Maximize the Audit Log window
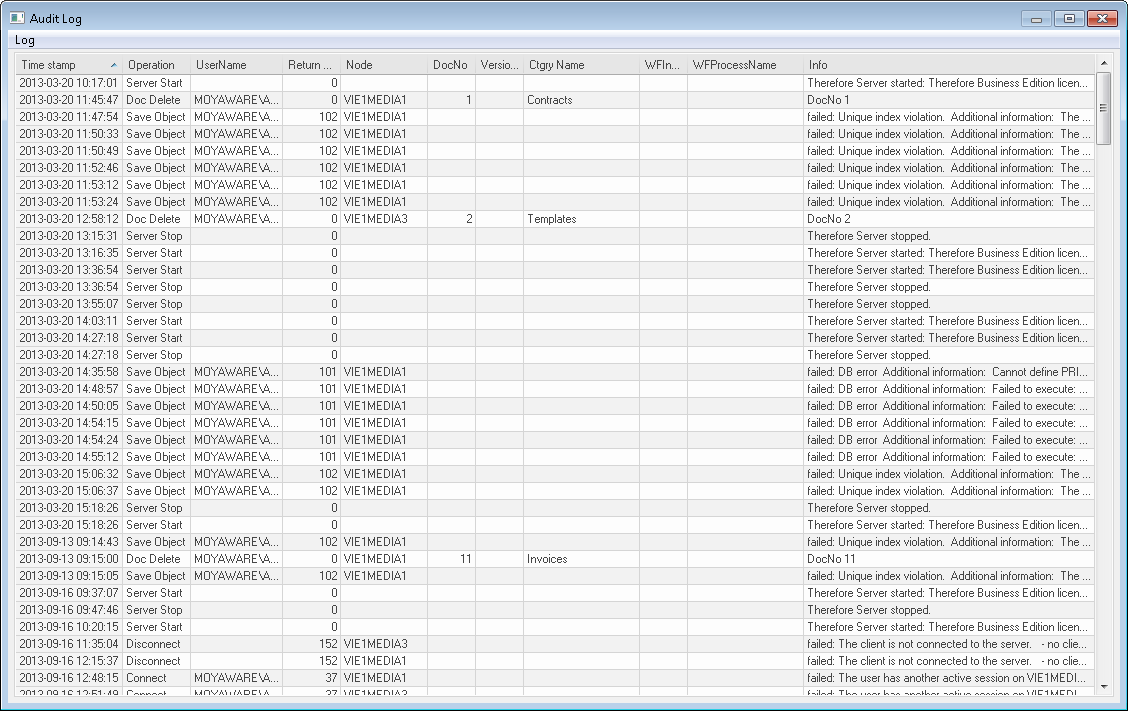 coord(1069,18)
